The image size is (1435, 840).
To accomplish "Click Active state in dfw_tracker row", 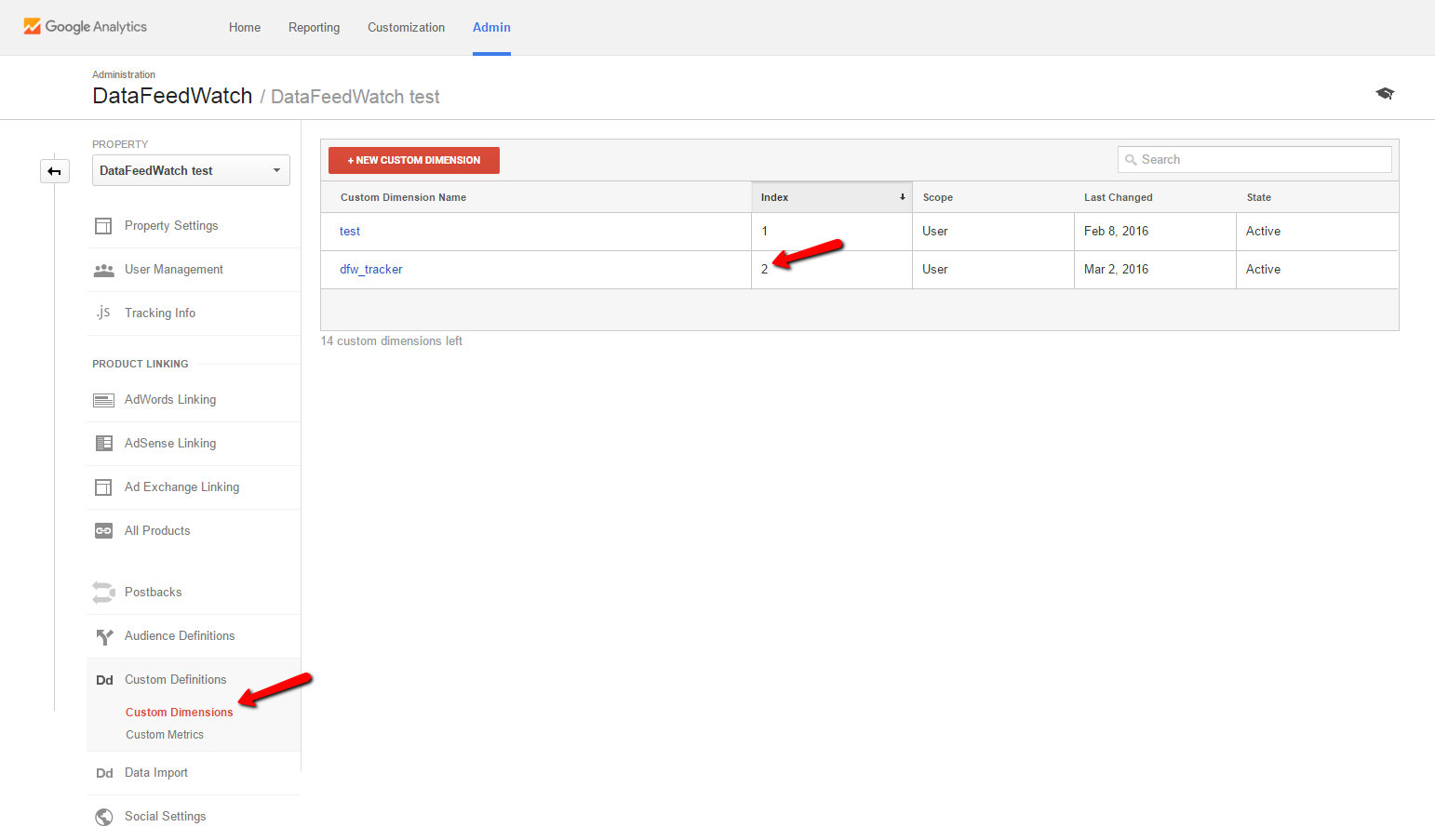I will (1263, 270).
